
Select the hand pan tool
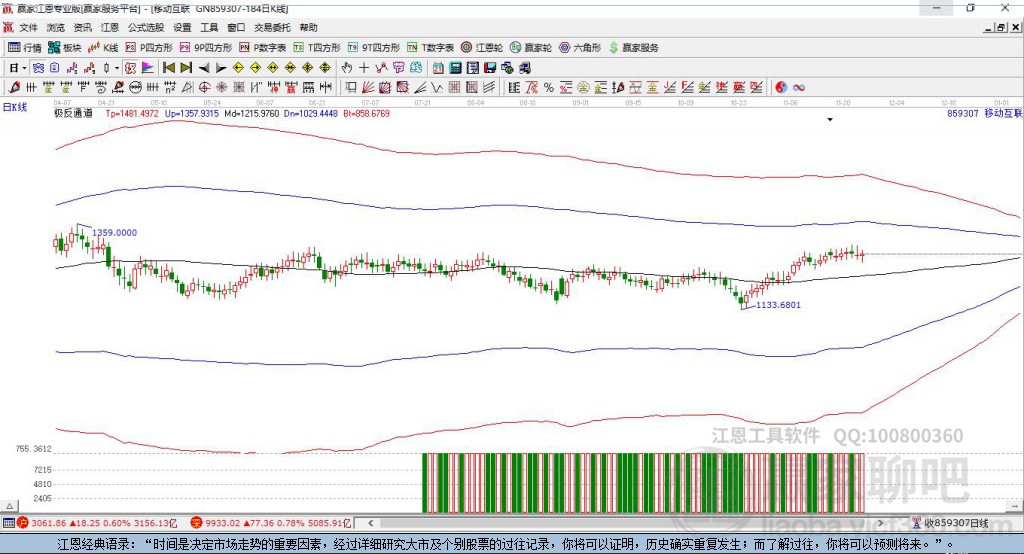point(347,68)
